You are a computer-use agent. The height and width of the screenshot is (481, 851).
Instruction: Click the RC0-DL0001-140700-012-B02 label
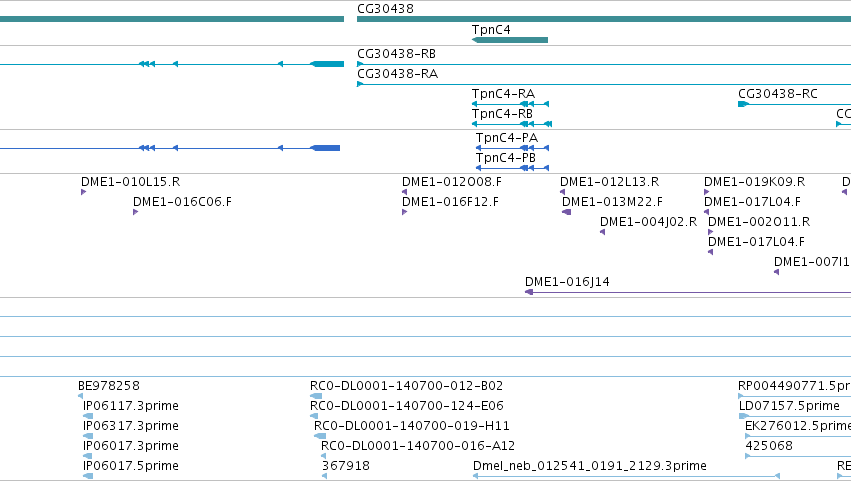pyautogui.click(x=407, y=386)
